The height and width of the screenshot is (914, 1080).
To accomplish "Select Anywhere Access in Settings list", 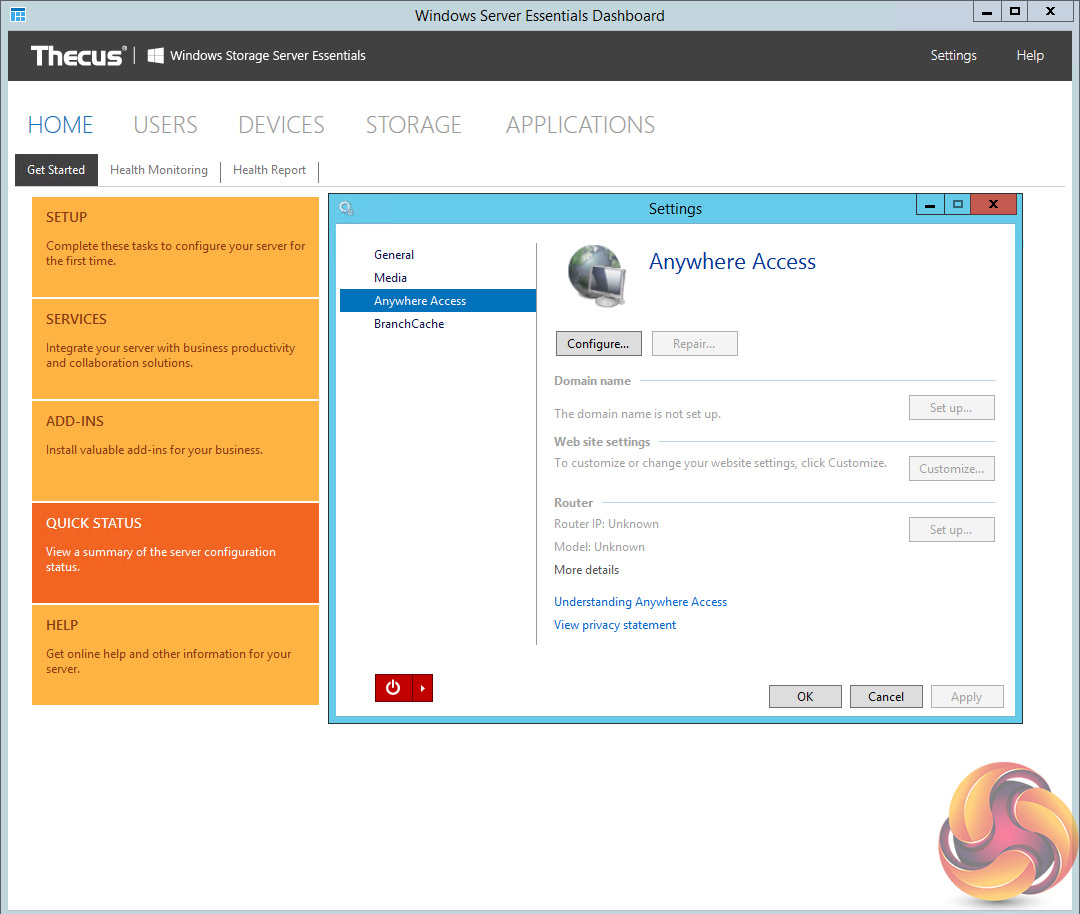I will [x=437, y=301].
